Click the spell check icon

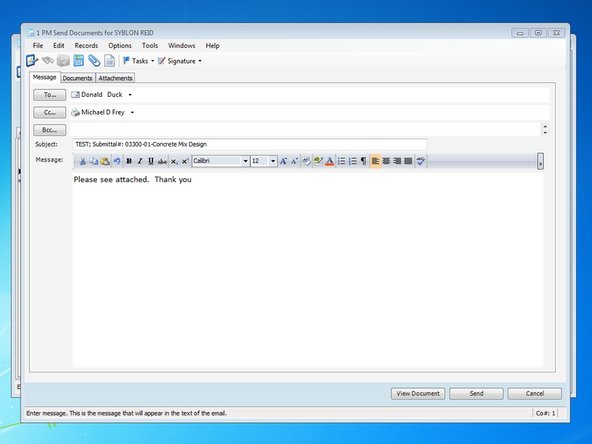point(421,161)
